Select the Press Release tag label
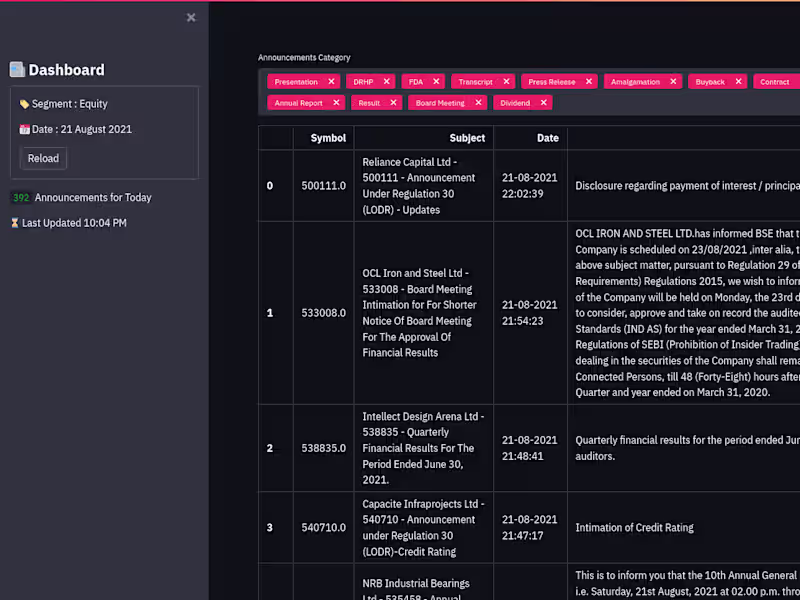 [x=552, y=82]
